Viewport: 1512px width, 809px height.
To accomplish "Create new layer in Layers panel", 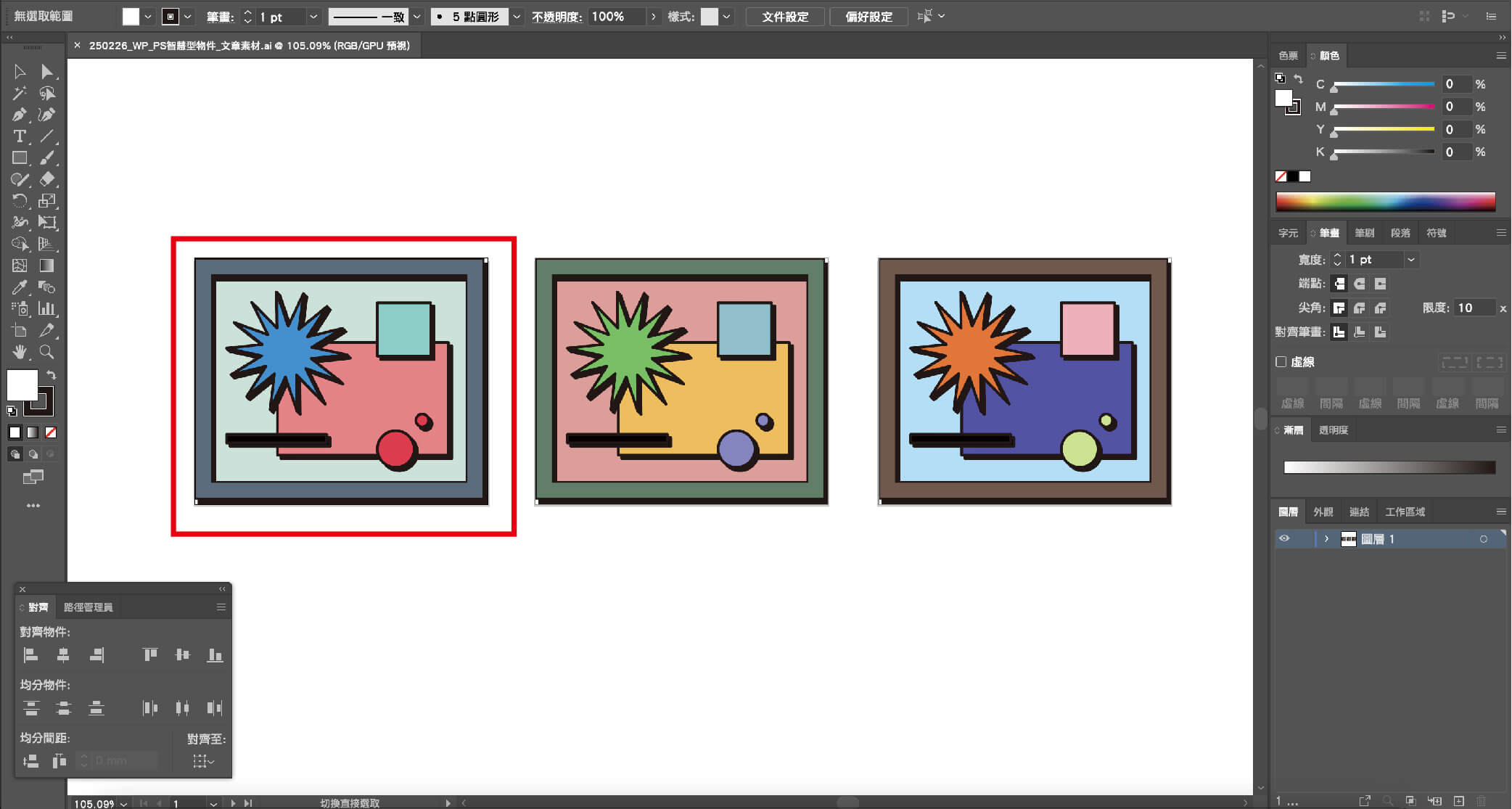I will 1459,801.
